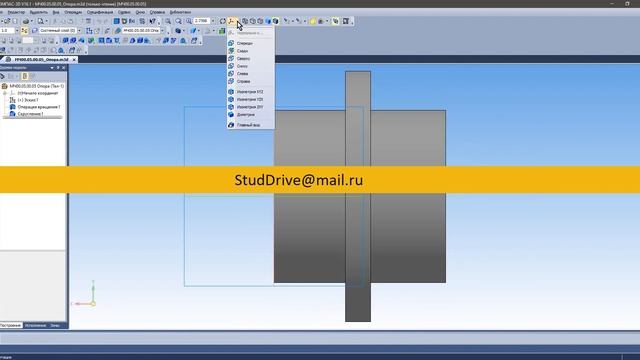The image size is (640, 360).
Task: Open model tree panel options arrow
Action: pos(52,68)
